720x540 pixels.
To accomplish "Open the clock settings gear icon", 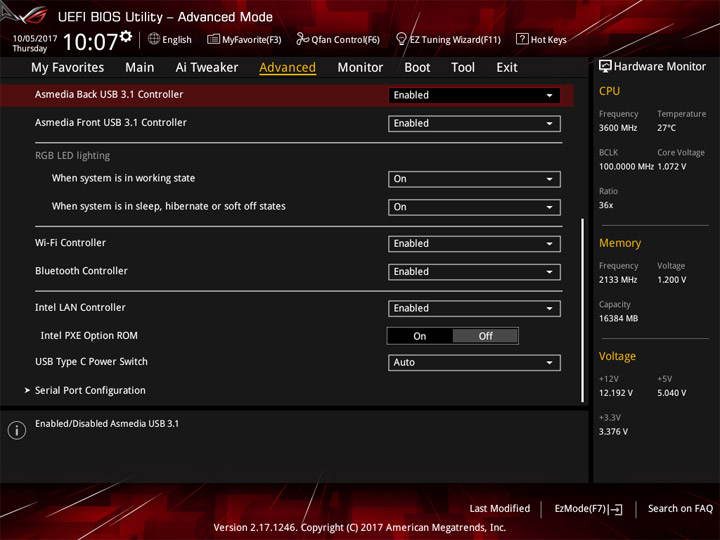I will tap(126, 36).
